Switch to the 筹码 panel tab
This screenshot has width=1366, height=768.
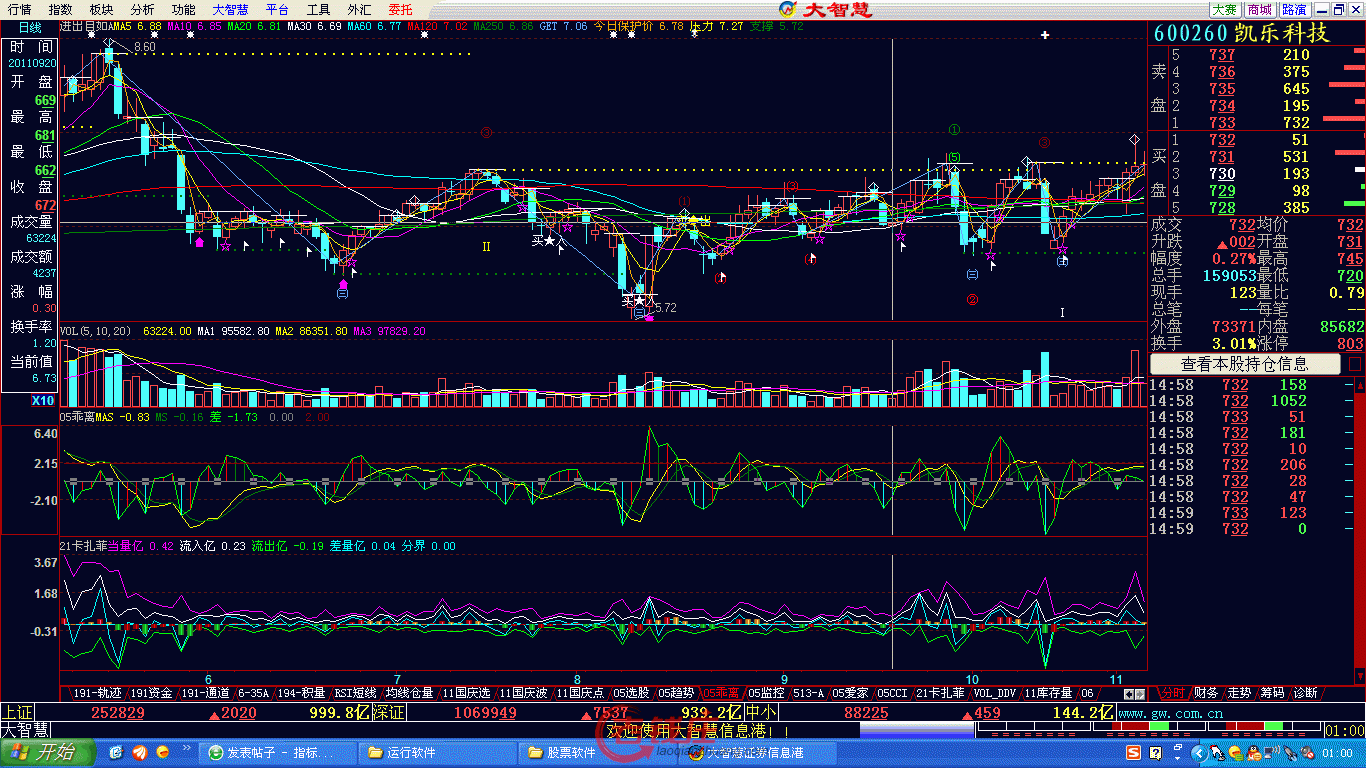(x=1272, y=692)
